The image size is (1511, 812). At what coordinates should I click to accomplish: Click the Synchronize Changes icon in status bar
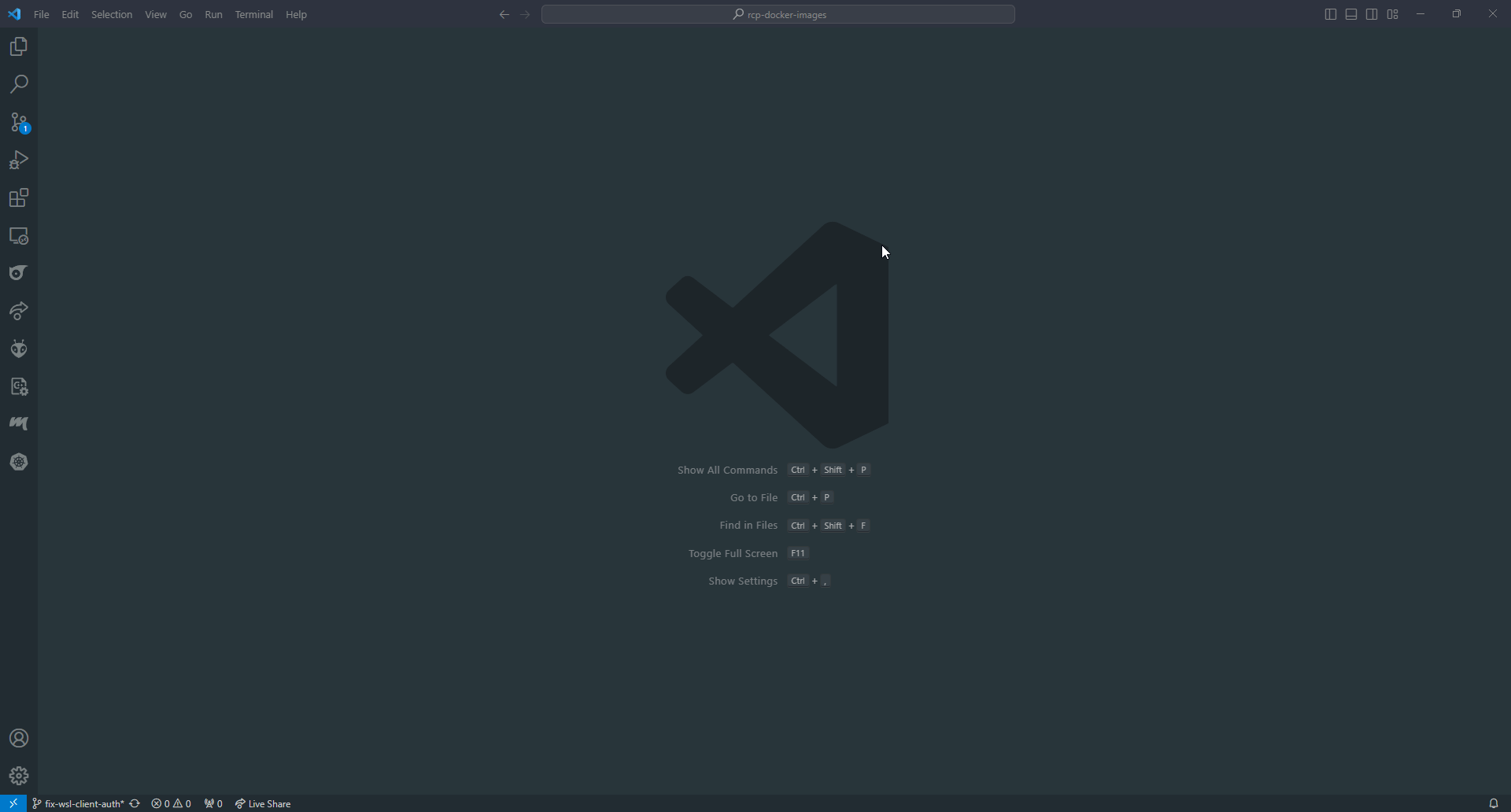point(135,803)
